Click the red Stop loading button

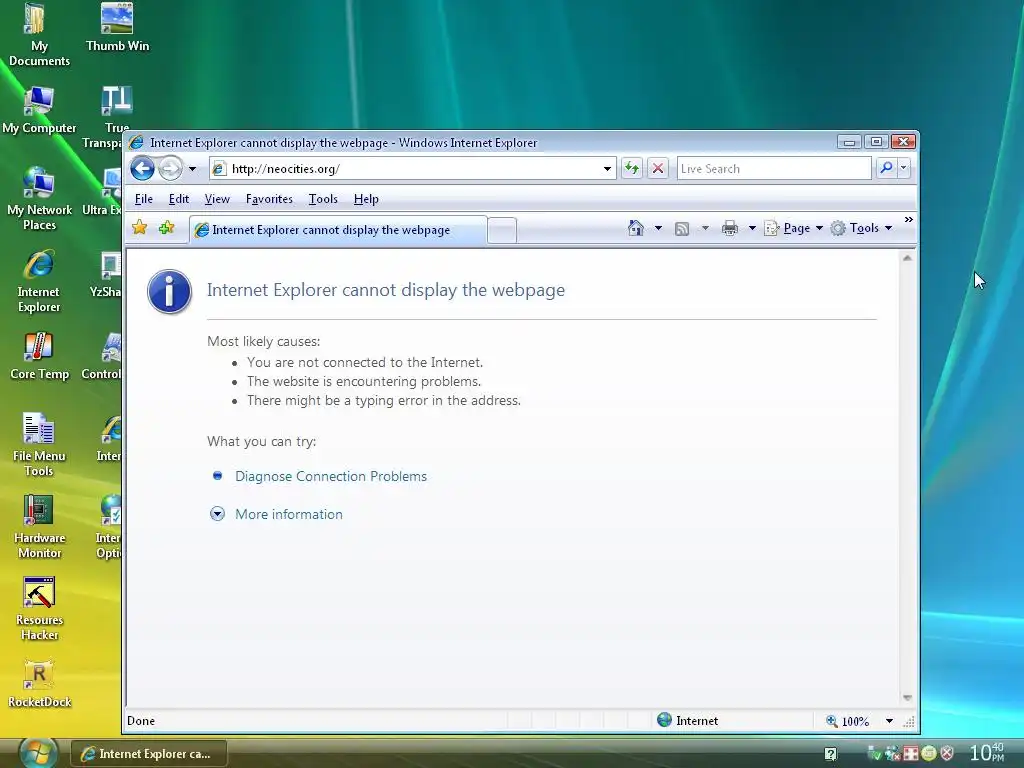[x=658, y=168]
